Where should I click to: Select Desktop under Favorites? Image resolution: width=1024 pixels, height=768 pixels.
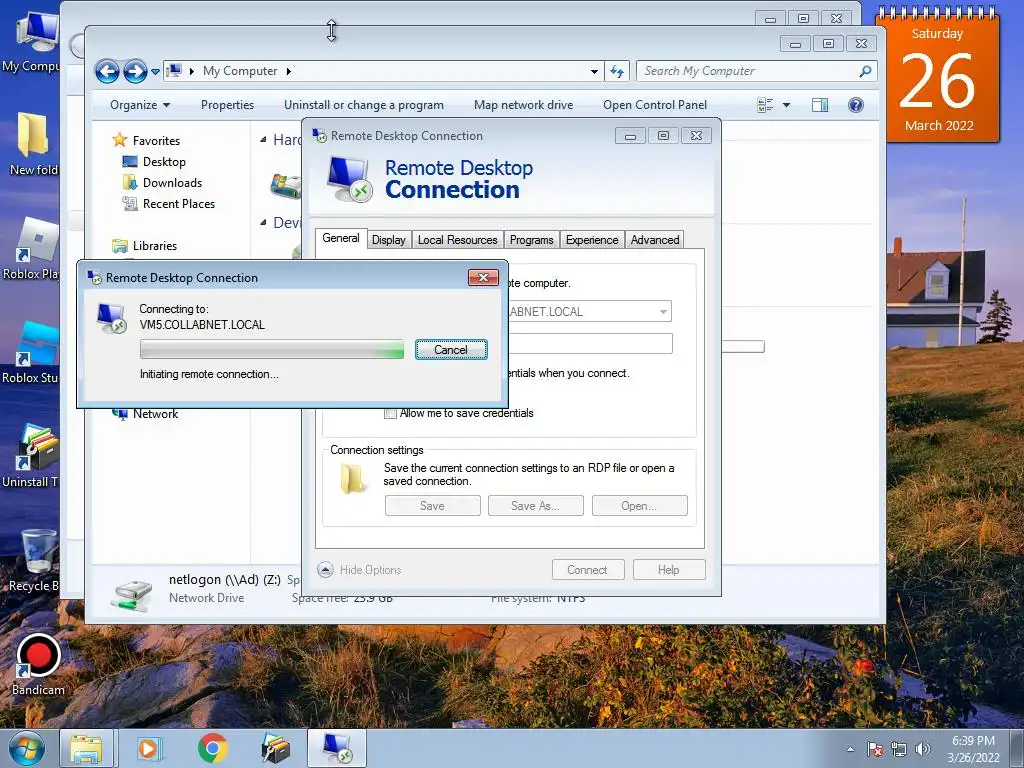[x=164, y=161]
